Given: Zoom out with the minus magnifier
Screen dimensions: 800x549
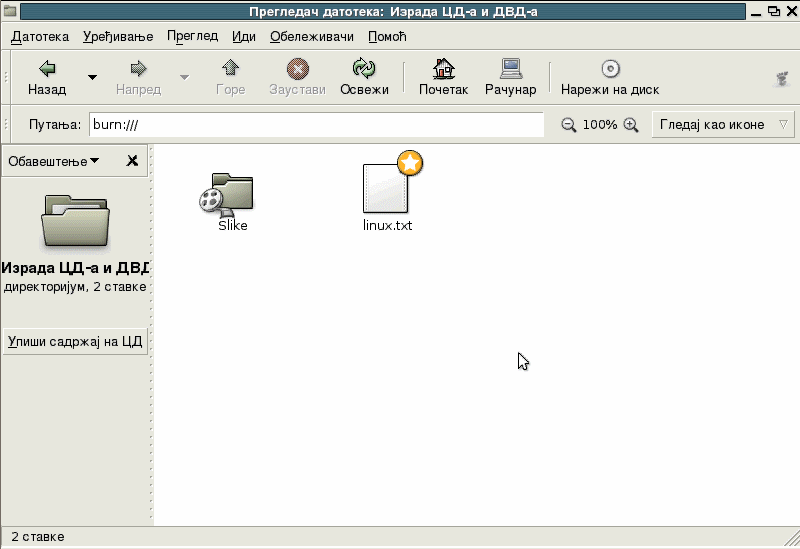Looking at the screenshot, I should click(x=568, y=124).
